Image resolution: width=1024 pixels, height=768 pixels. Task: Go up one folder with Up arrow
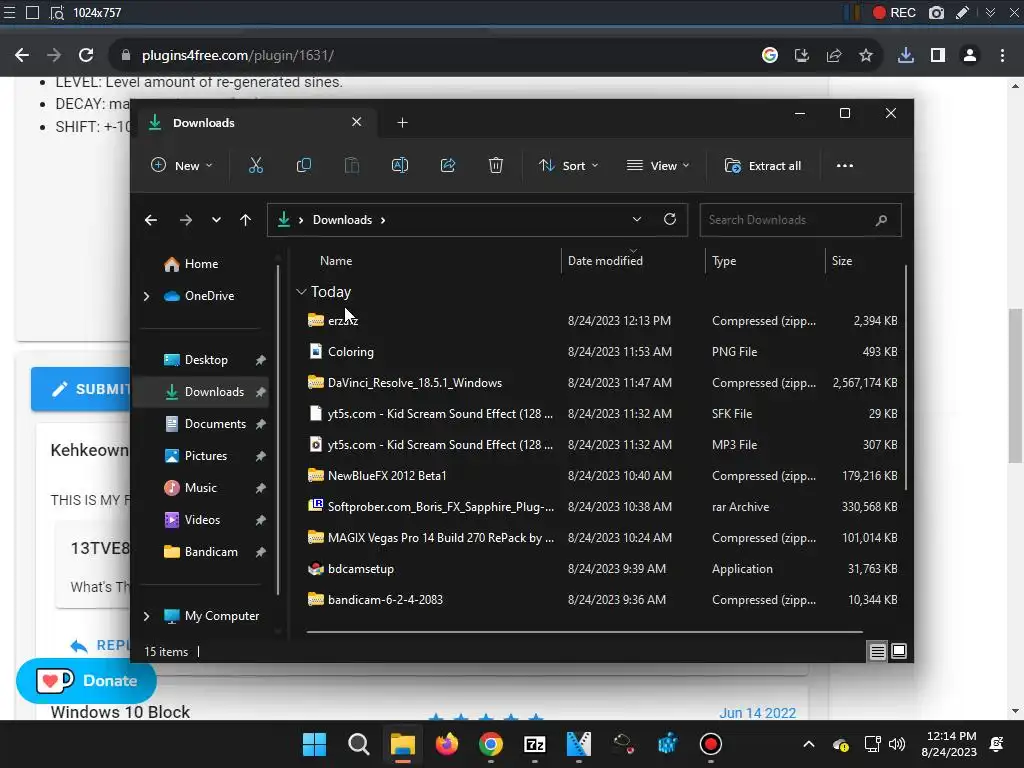(246, 220)
